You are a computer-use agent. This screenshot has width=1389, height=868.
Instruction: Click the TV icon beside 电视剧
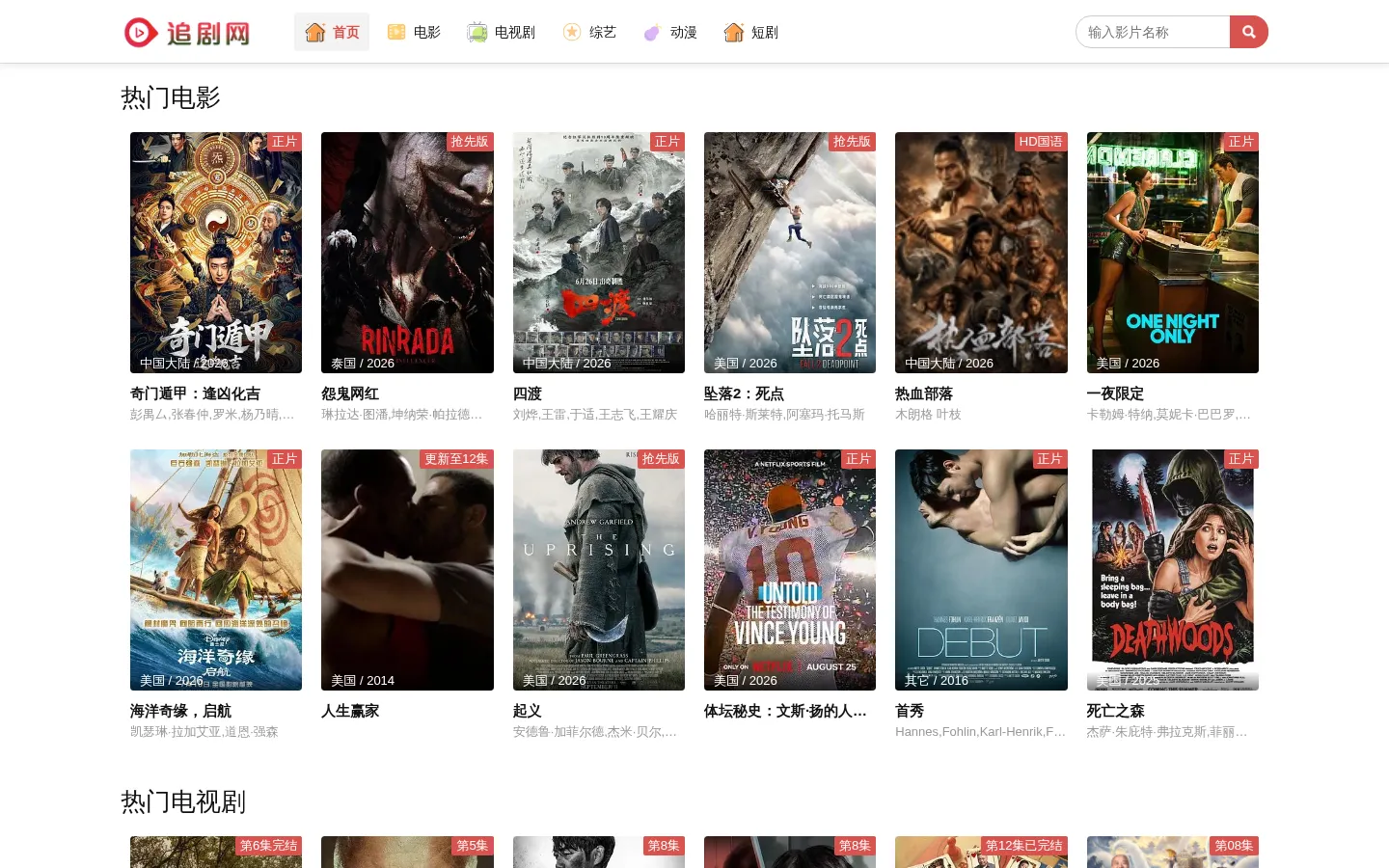tap(477, 32)
